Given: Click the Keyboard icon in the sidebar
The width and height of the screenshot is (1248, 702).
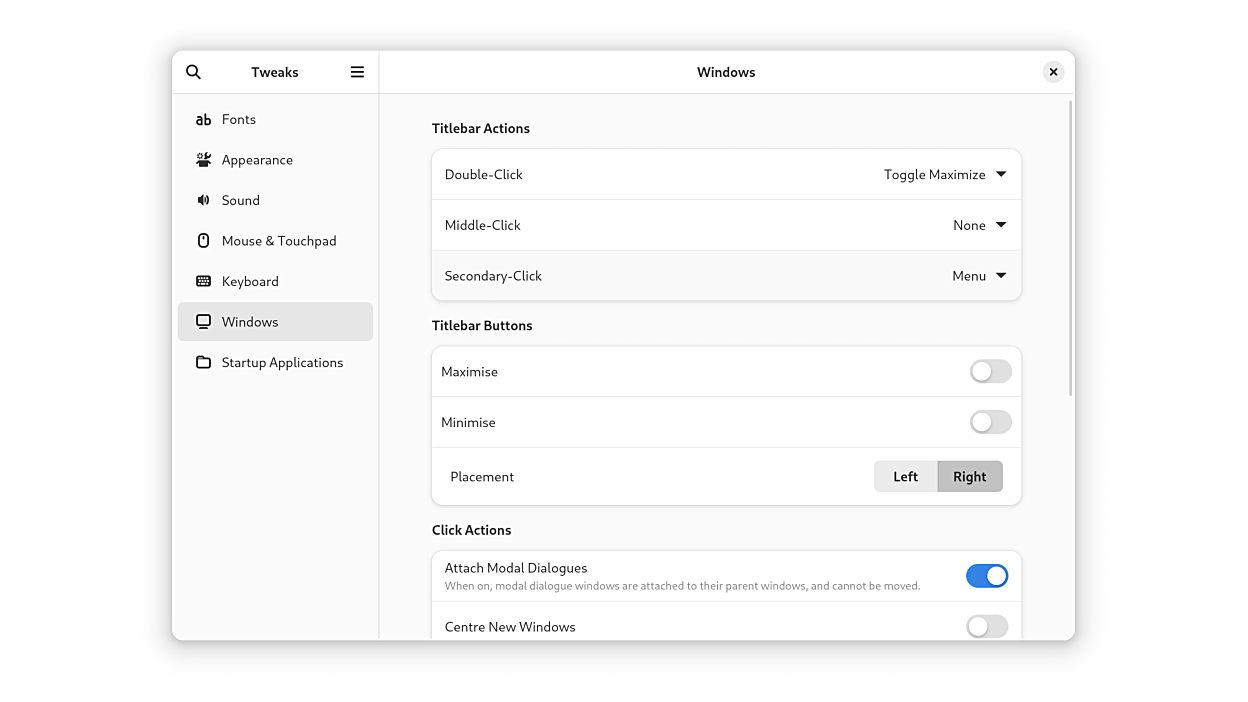Looking at the screenshot, I should 203,281.
